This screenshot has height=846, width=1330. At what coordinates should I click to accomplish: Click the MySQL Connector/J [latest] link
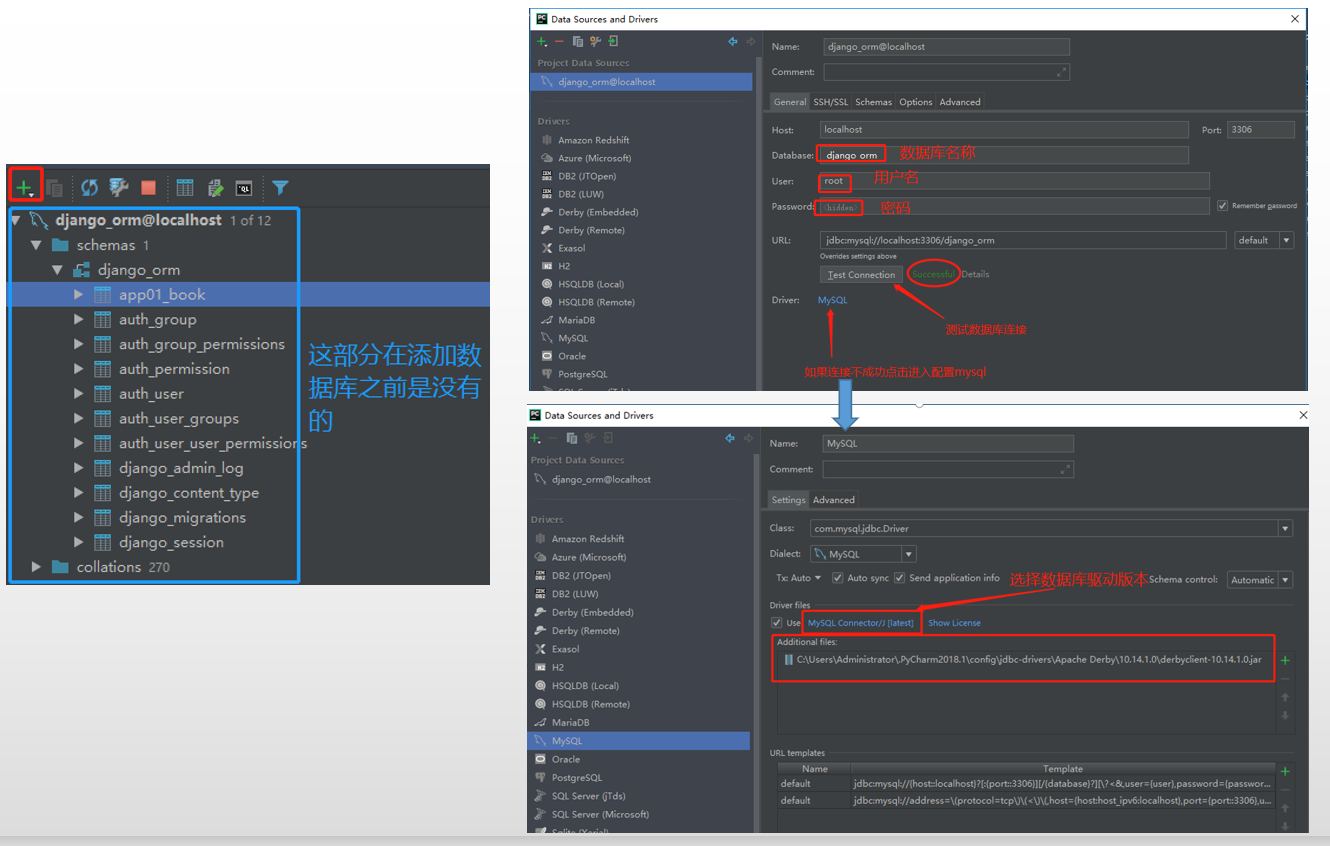pyautogui.click(x=861, y=623)
